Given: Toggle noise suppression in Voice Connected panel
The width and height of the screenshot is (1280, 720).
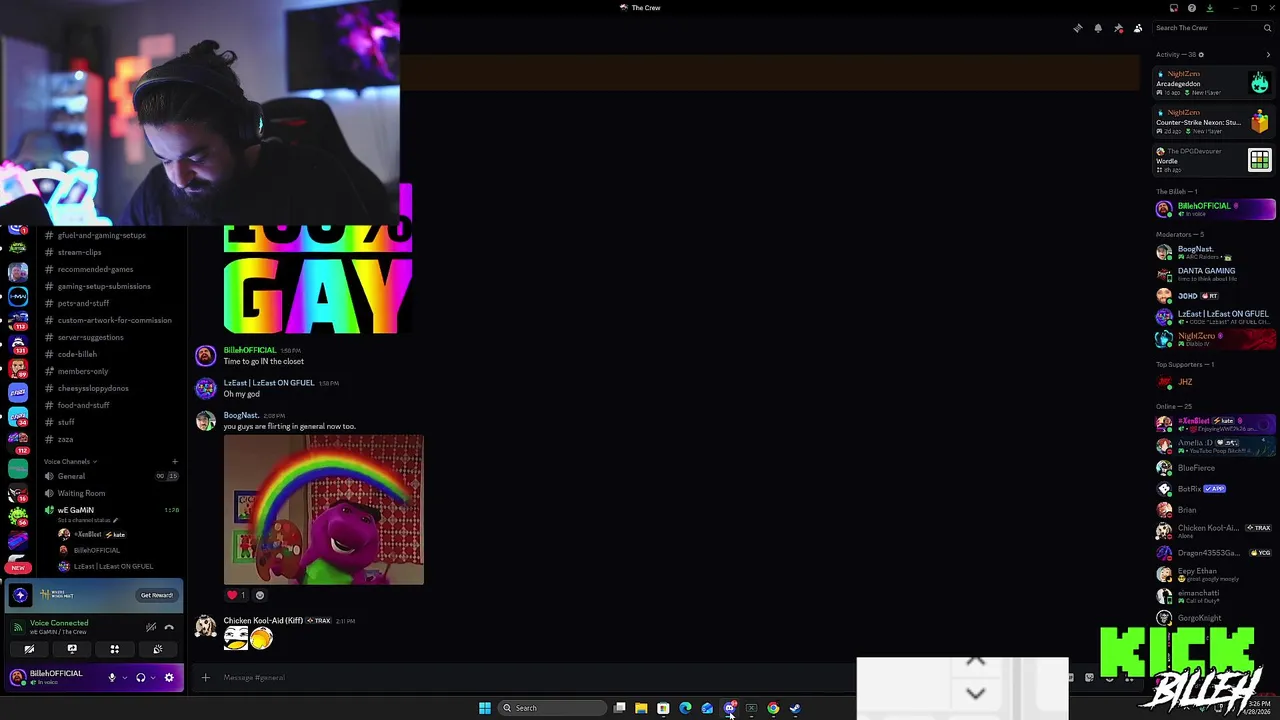Looking at the screenshot, I should [151, 627].
